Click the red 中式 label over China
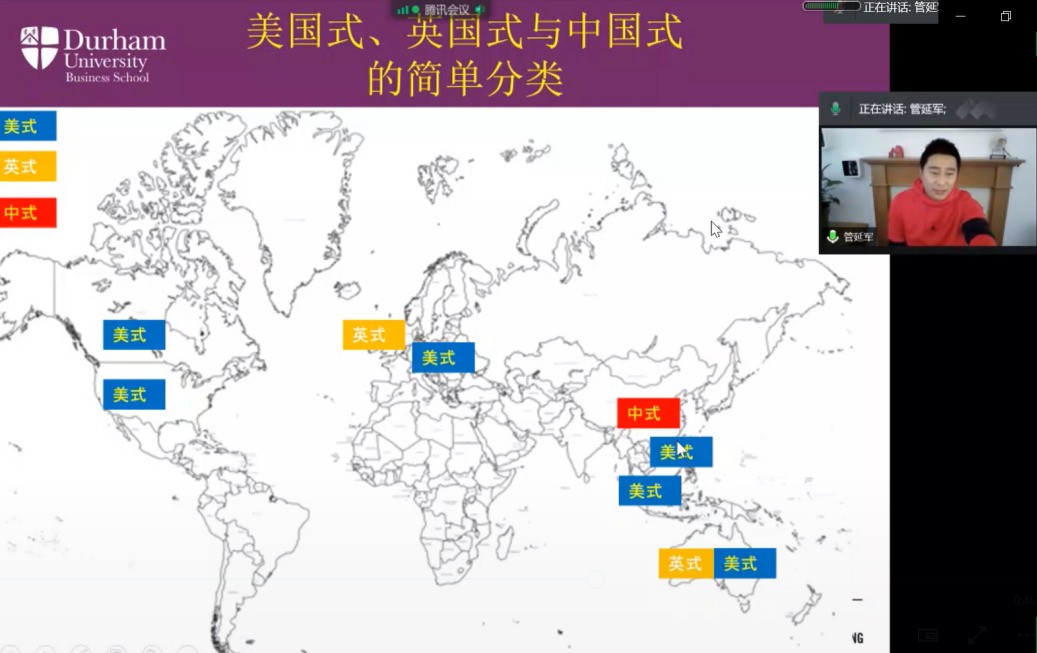The image size is (1037, 653). (x=648, y=413)
